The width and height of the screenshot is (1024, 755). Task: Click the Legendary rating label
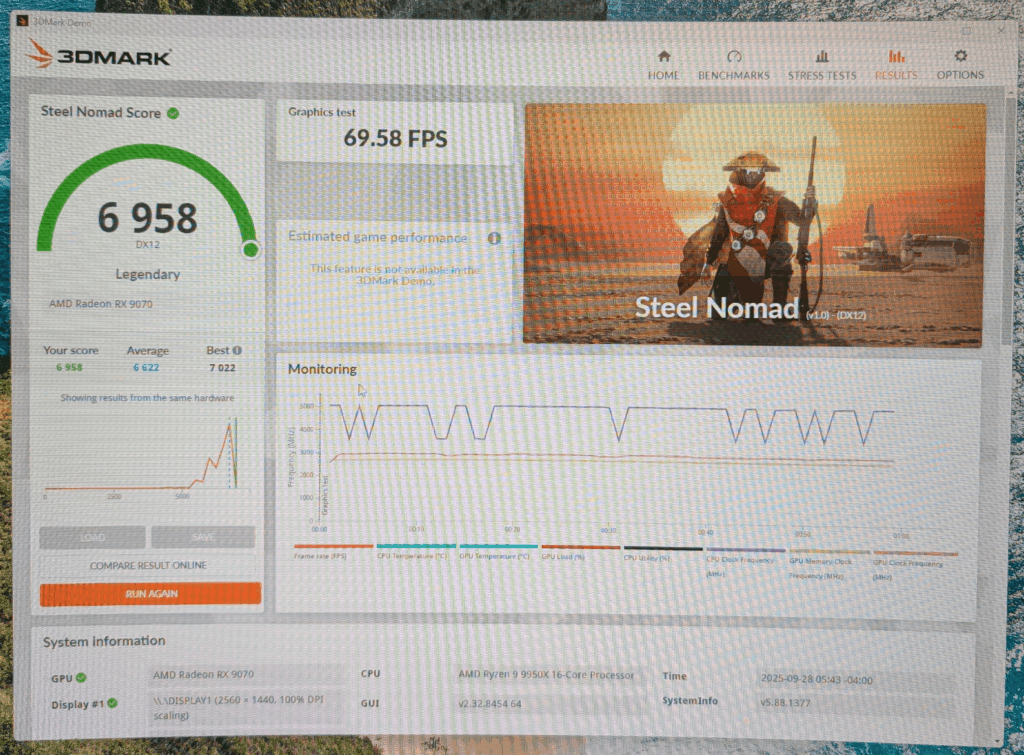[x=148, y=274]
